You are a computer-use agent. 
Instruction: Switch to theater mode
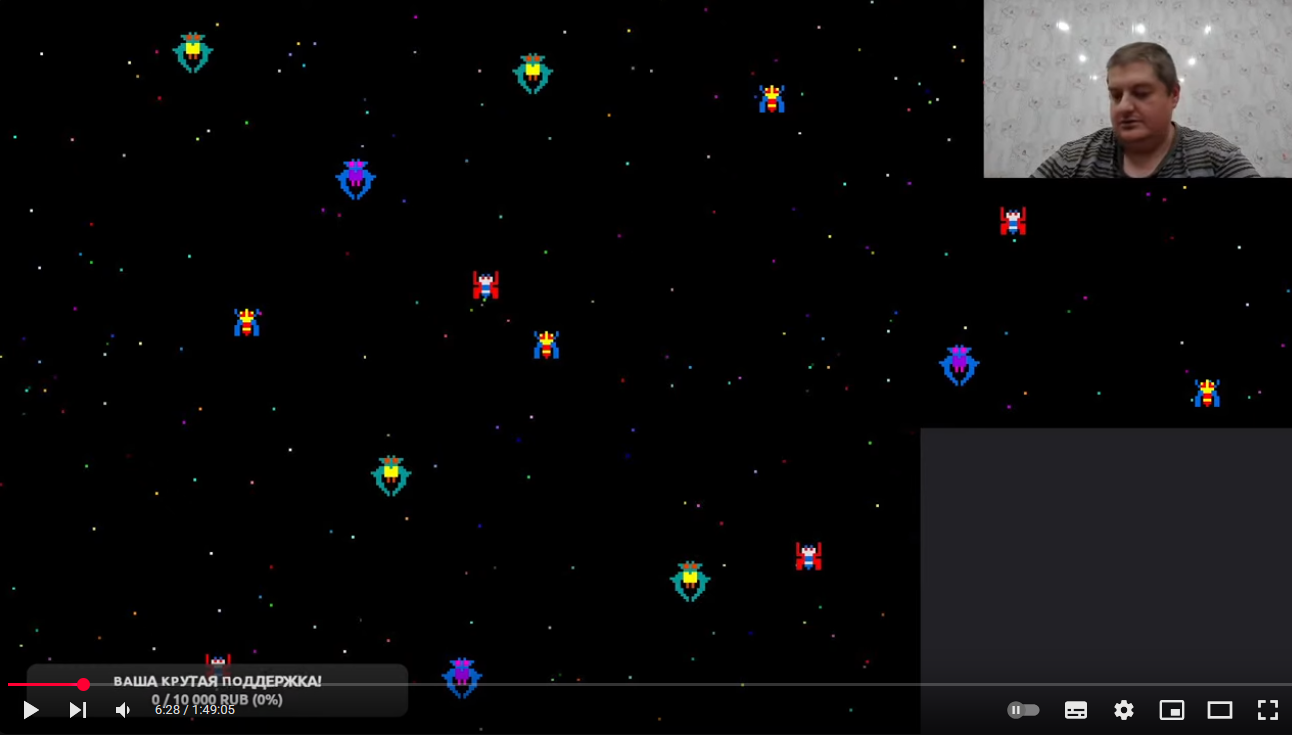[x=1220, y=710]
